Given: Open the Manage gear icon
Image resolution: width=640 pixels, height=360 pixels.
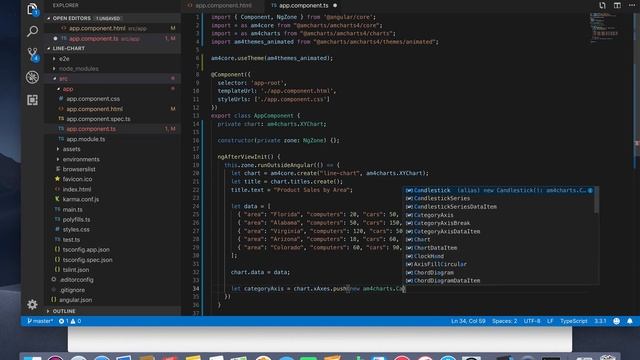Looking at the screenshot, I should [x=32, y=304].
